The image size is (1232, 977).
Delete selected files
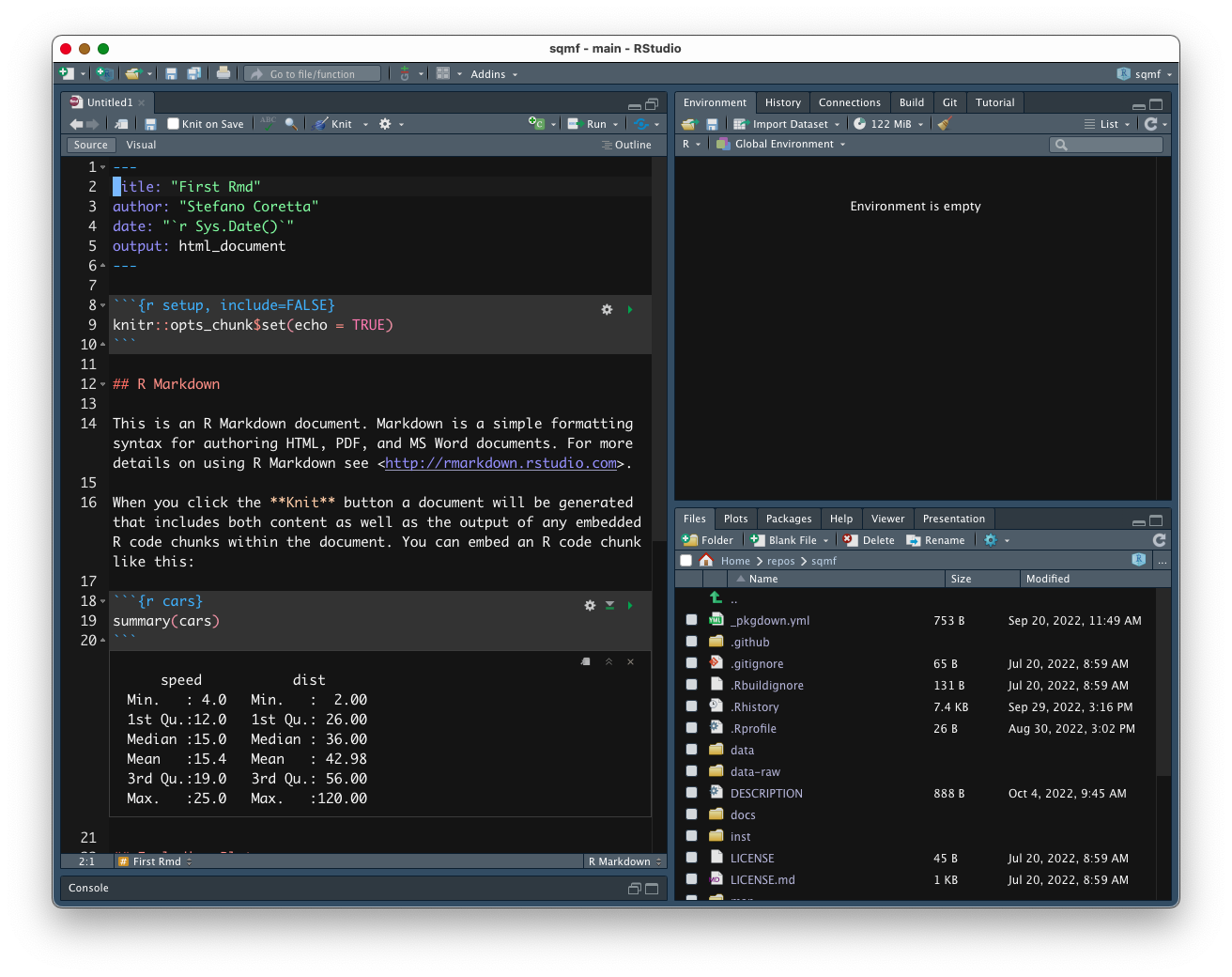click(869, 540)
